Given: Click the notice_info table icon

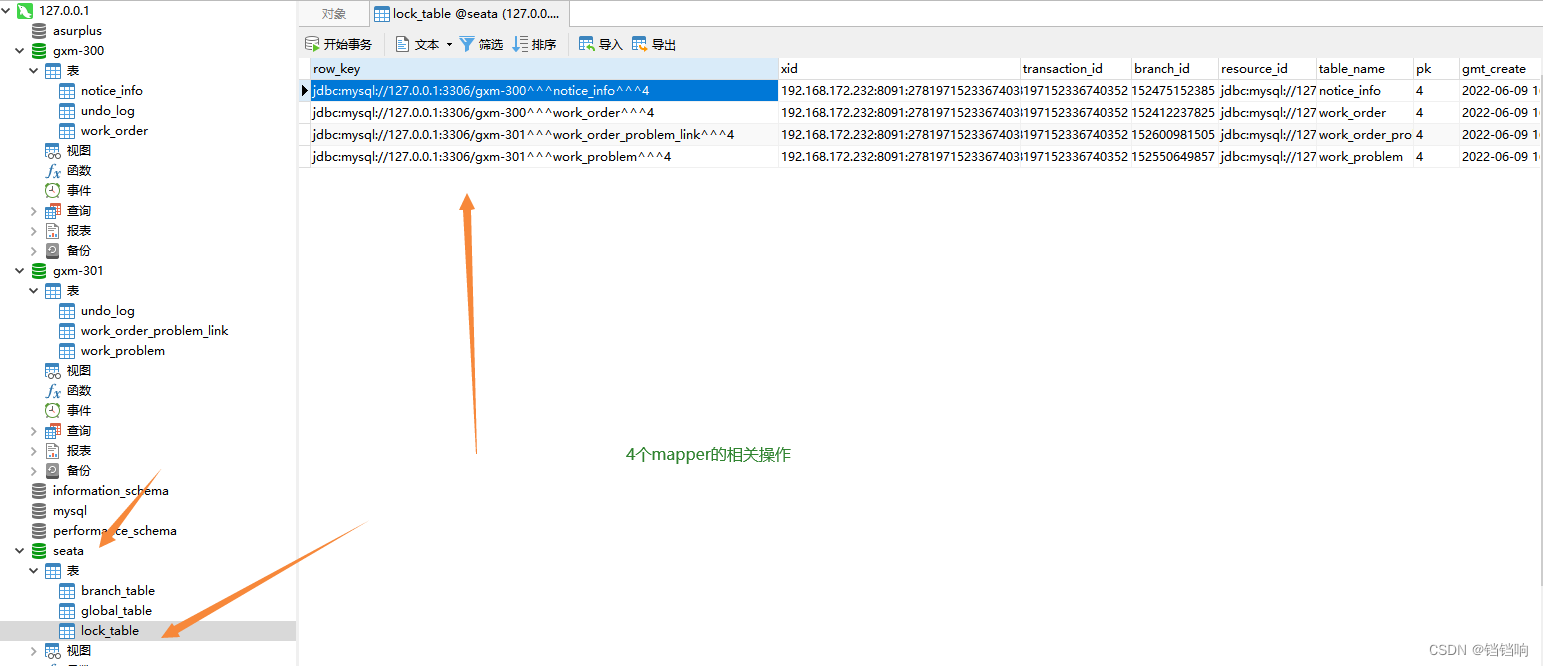Looking at the screenshot, I should coord(67,91).
